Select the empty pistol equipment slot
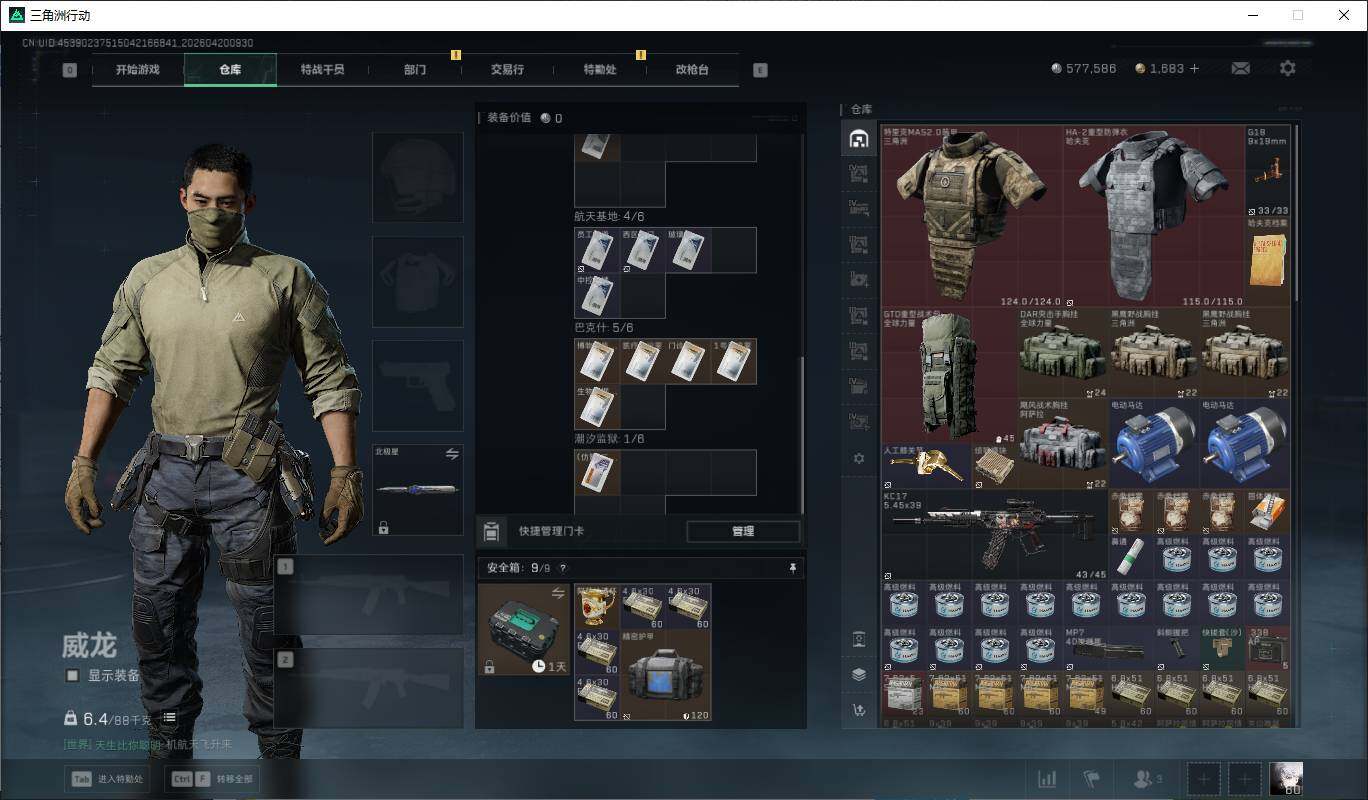The height and width of the screenshot is (800, 1368). click(418, 386)
